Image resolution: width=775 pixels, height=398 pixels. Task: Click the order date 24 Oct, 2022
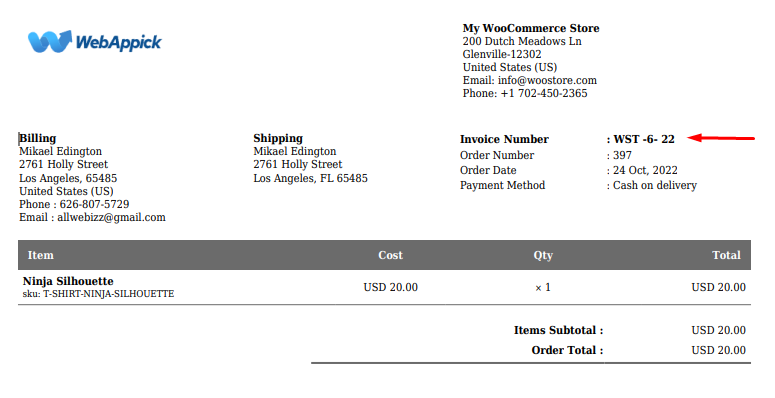click(645, 171)
